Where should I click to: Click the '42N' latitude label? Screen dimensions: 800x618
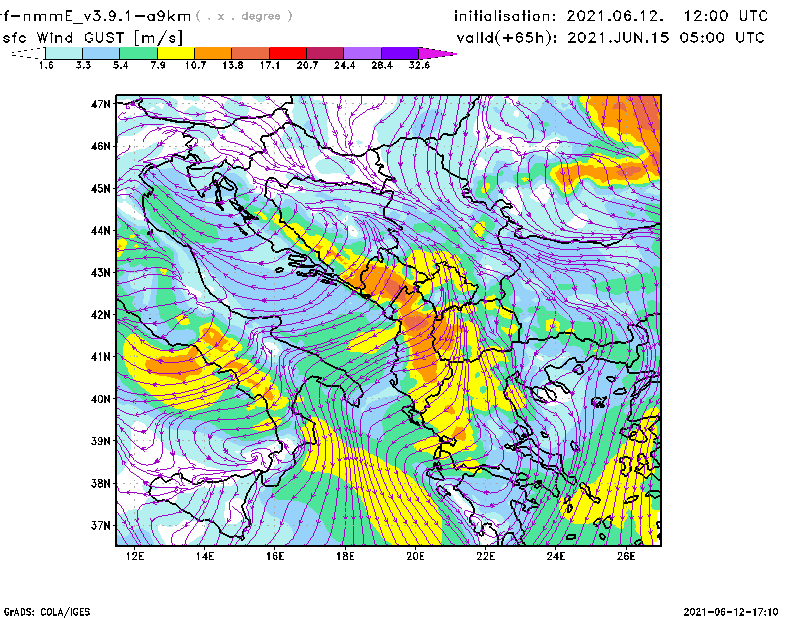click(101, 315)
